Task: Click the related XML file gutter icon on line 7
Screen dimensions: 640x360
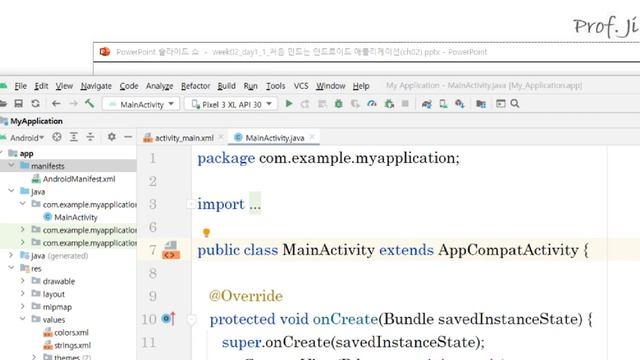Action: click(x=171, y=250)
